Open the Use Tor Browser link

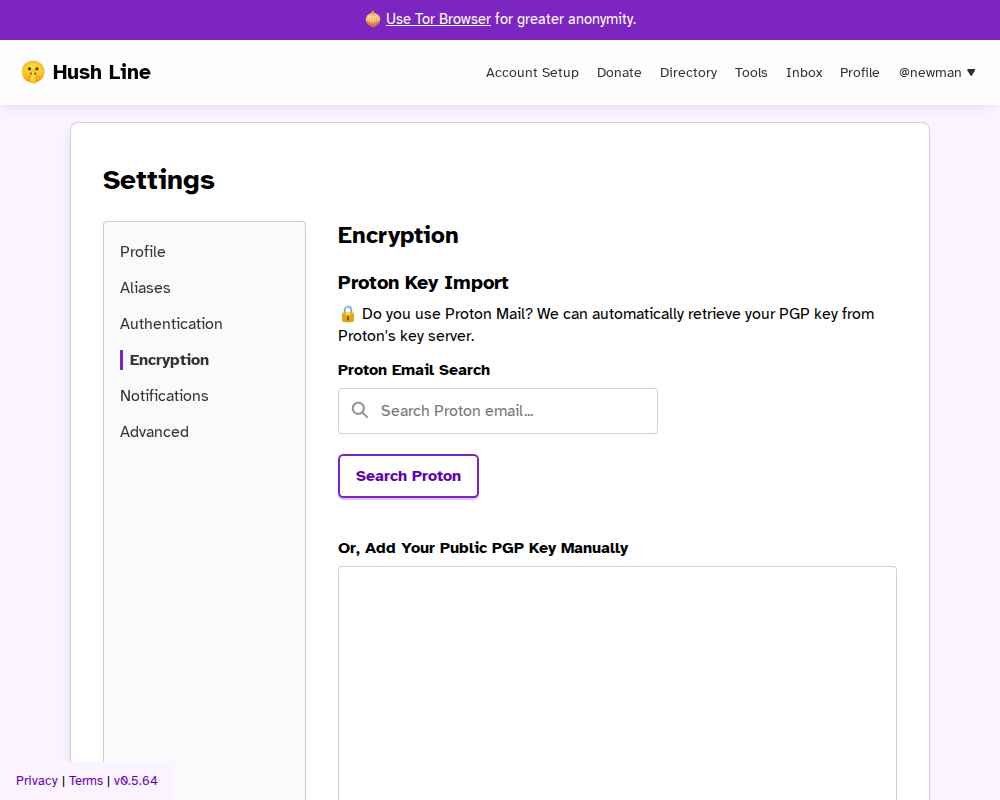[x=437, y=19]
